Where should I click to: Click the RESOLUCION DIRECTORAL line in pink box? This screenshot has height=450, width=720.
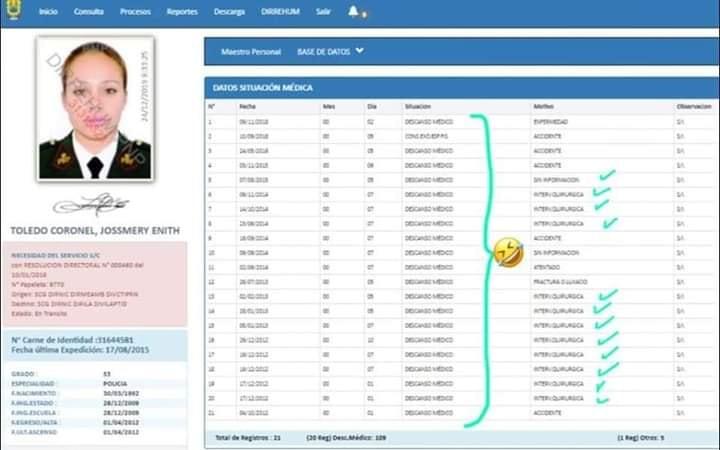[x=77, y=265]
